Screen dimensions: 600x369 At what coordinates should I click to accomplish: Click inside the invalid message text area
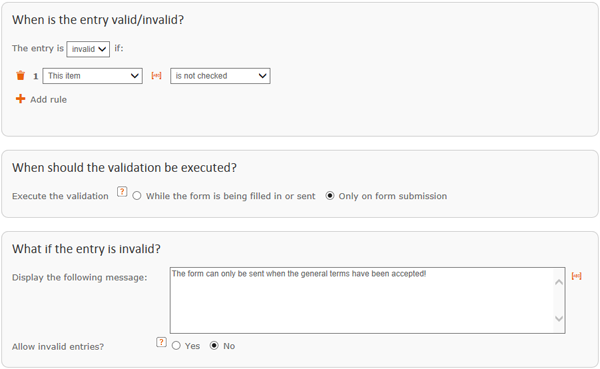[x=362, y=300]
